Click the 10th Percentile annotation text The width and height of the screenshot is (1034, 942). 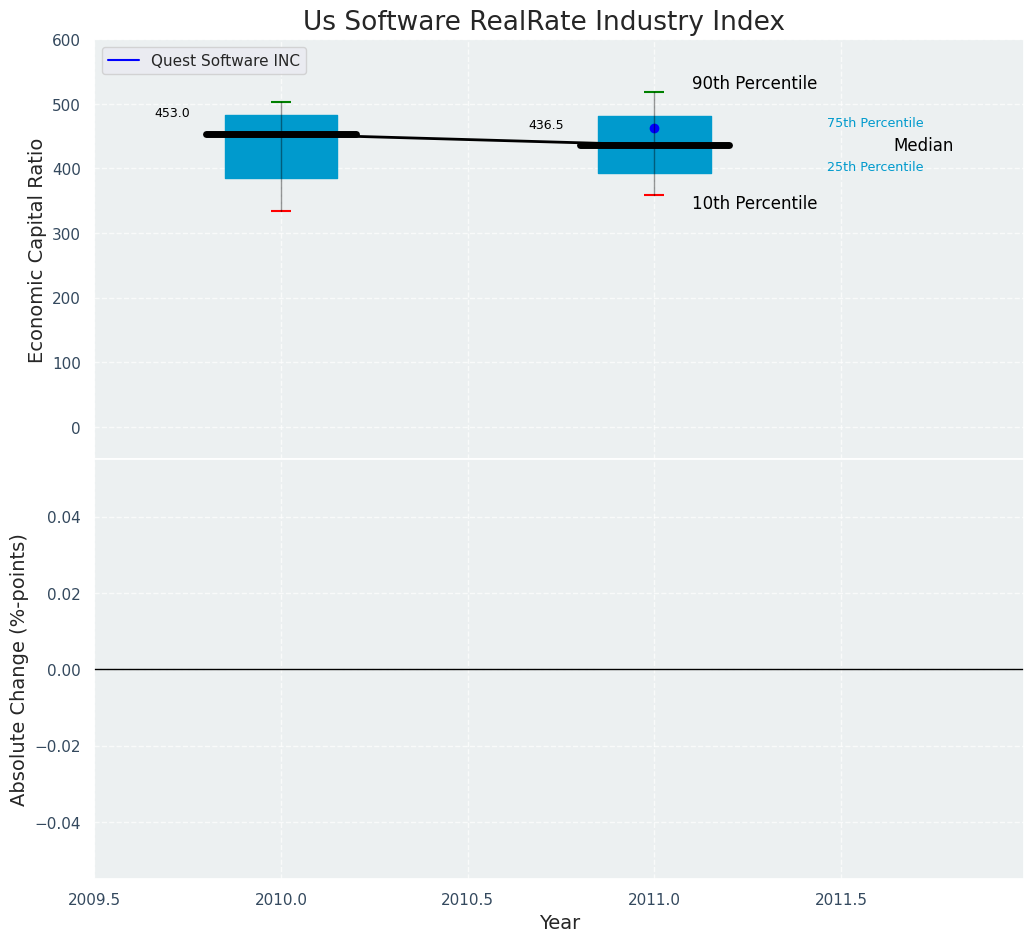coord(754,204)
